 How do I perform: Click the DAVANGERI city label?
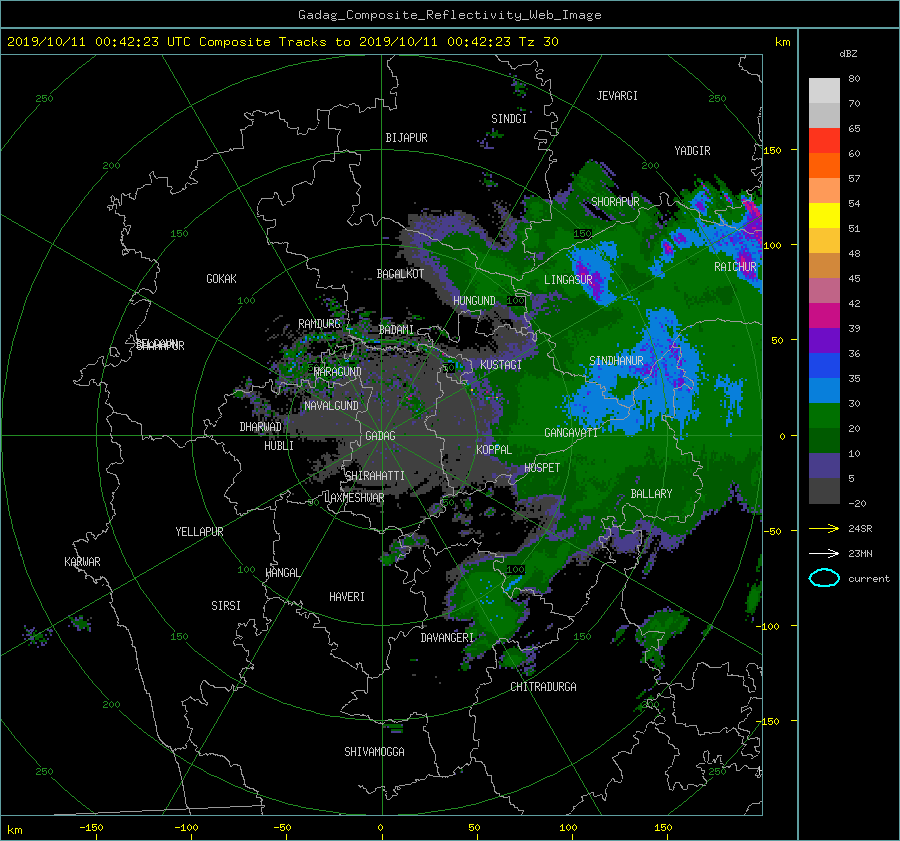tap(447, 638)
